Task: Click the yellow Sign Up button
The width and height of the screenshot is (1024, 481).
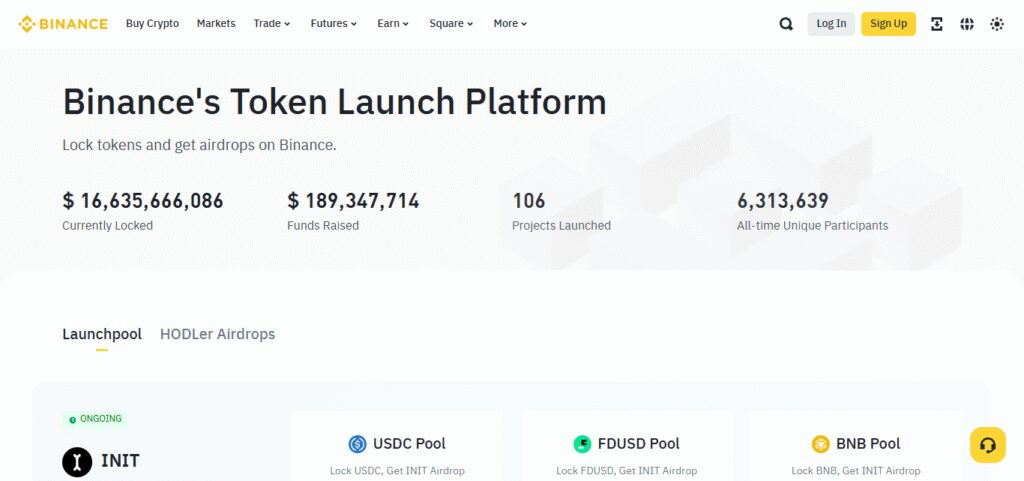Action: (x=888, y=24)
